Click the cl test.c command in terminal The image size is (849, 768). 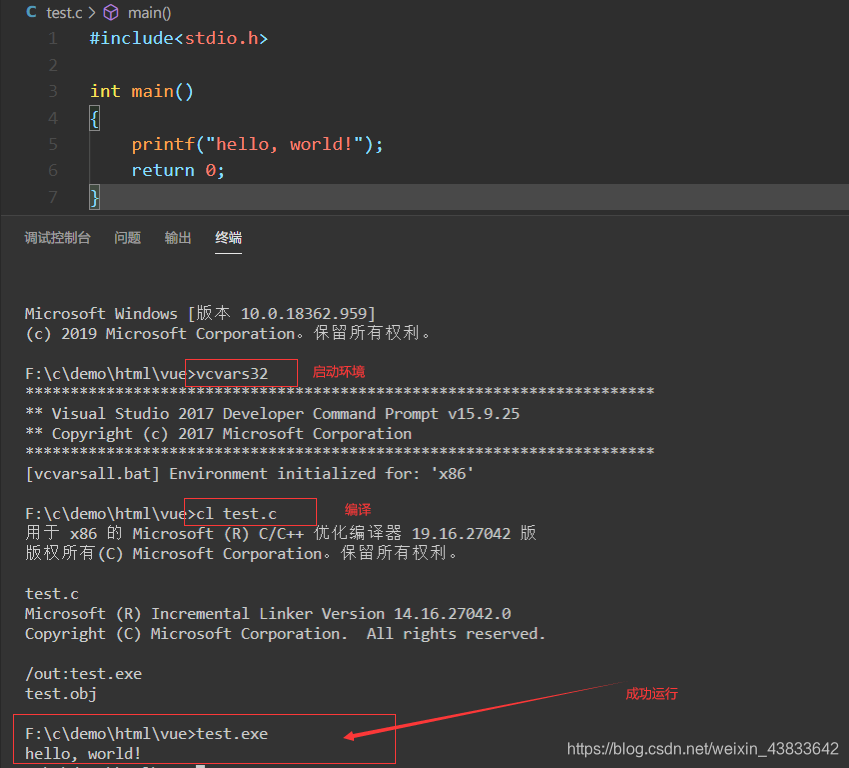click(236, 513)
